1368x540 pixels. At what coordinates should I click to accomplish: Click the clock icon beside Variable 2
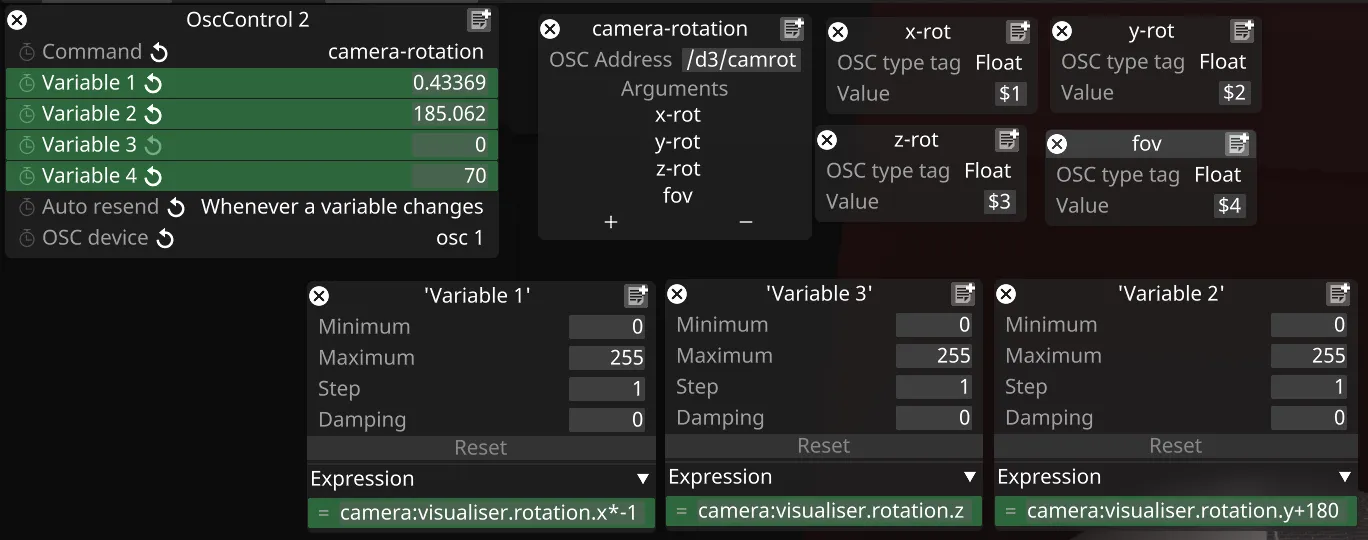pyautogui.click(x=27, y=114)
